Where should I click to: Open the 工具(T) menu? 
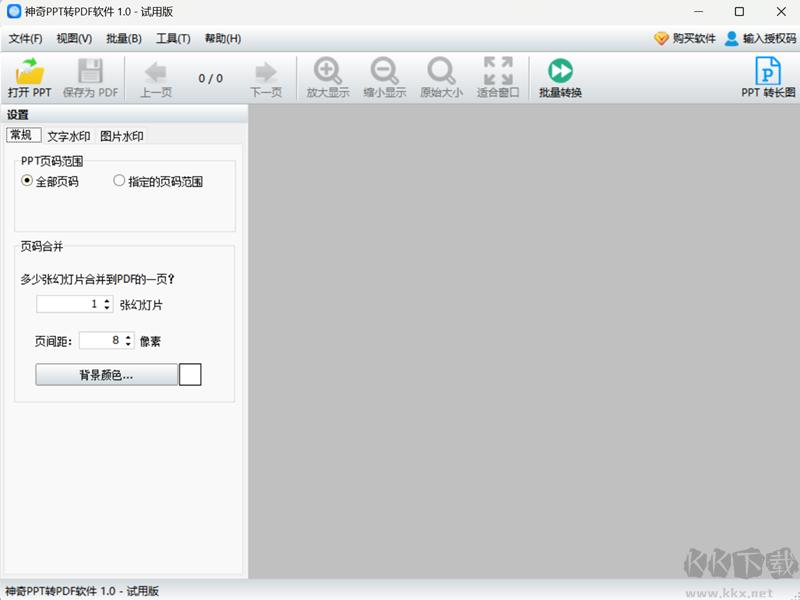172,38
